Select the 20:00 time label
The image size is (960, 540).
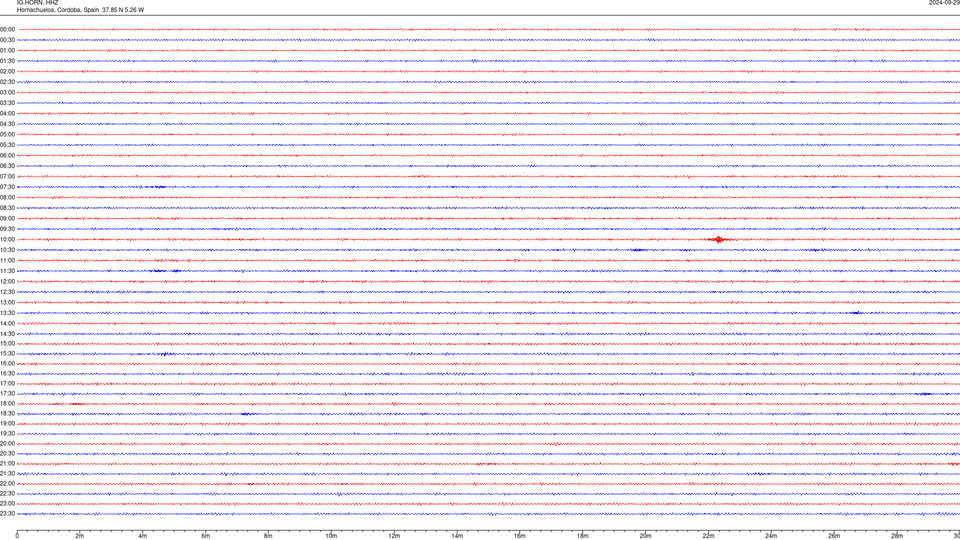coord(7,444)
